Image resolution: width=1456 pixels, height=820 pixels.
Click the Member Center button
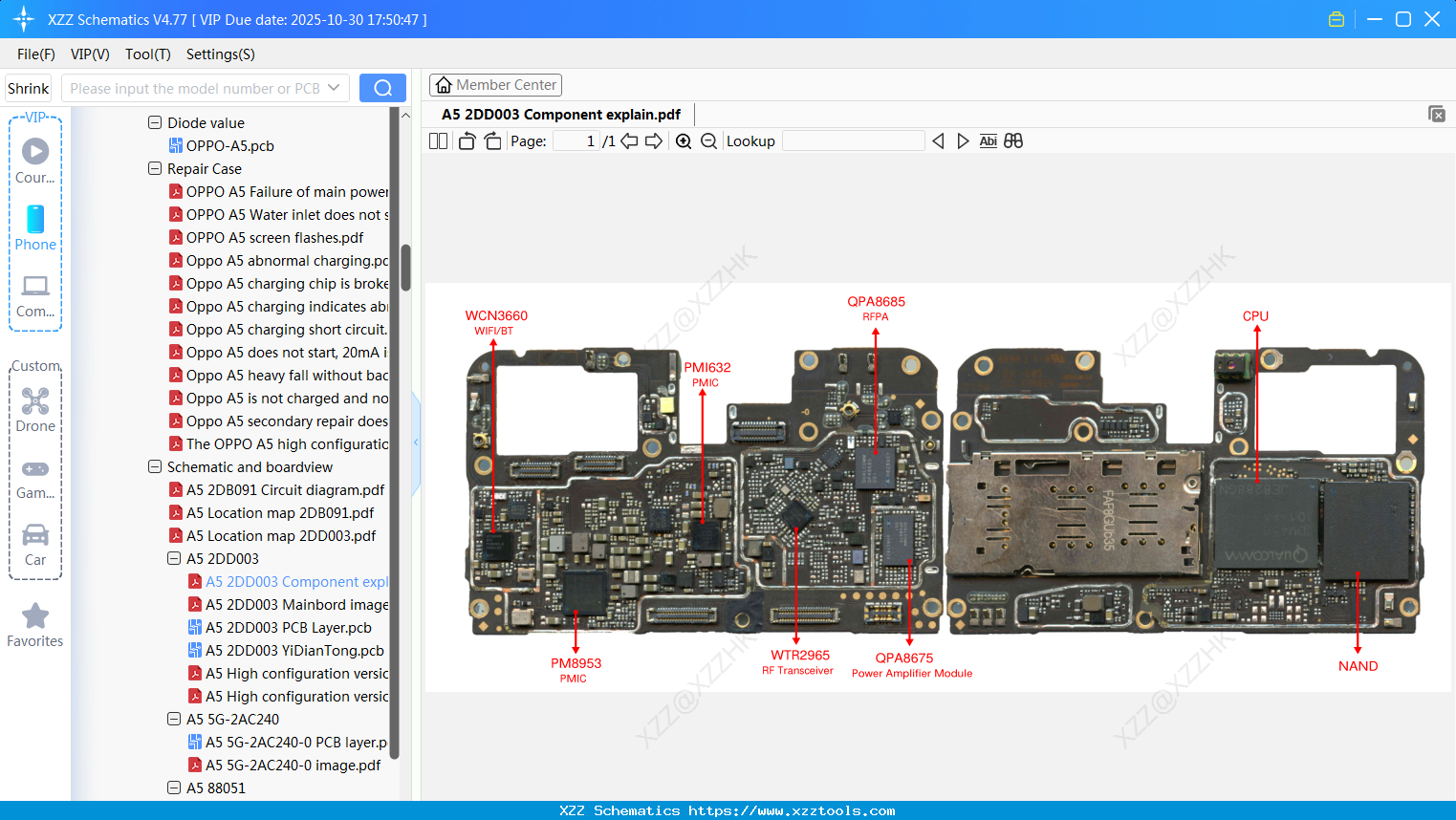[x=495, y=84]
